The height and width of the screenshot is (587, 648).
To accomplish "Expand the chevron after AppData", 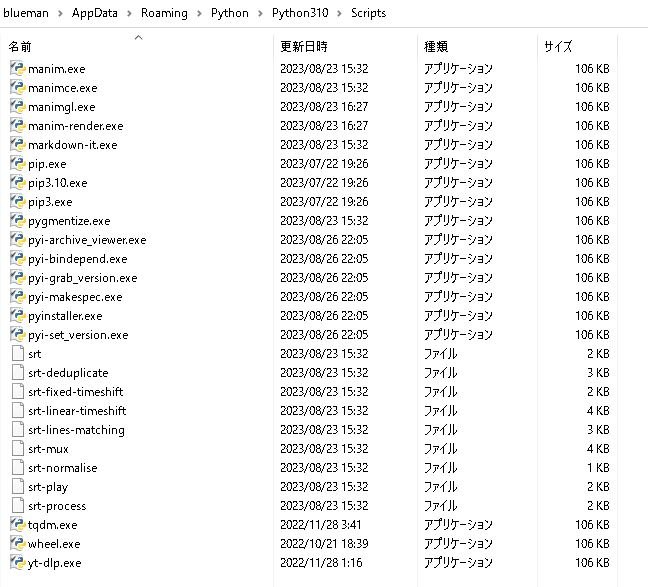I will [x=129, y=13].
